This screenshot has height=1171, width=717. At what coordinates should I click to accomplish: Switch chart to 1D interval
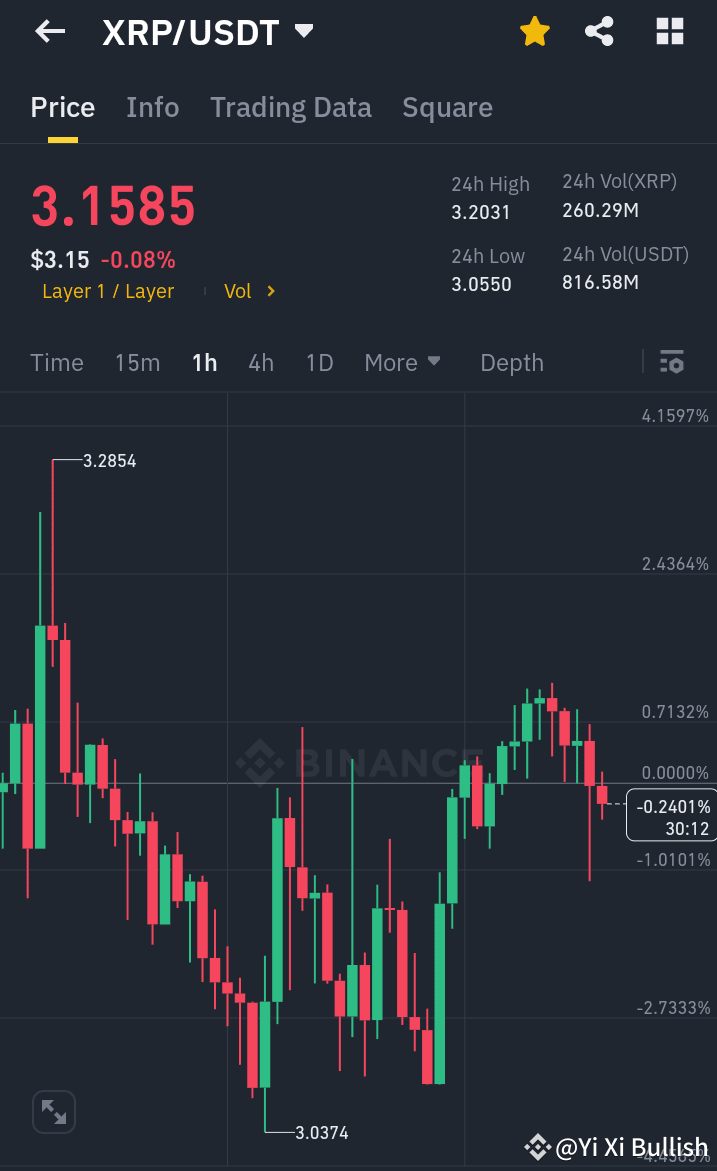click(319, 363)
